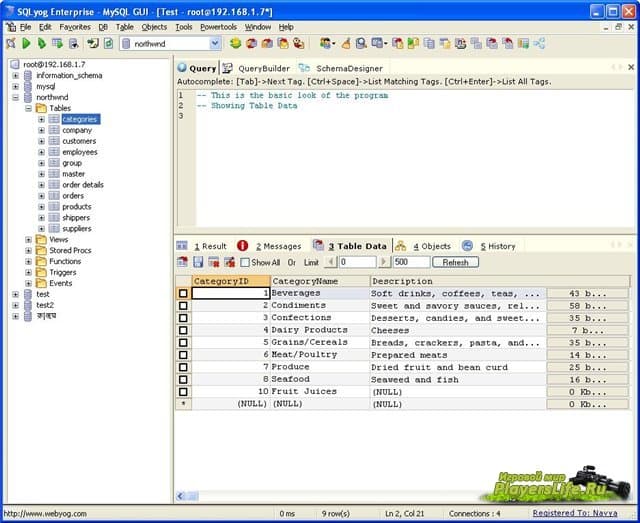Select the order details table
The image size is (640, 523).
pos(83,185)
